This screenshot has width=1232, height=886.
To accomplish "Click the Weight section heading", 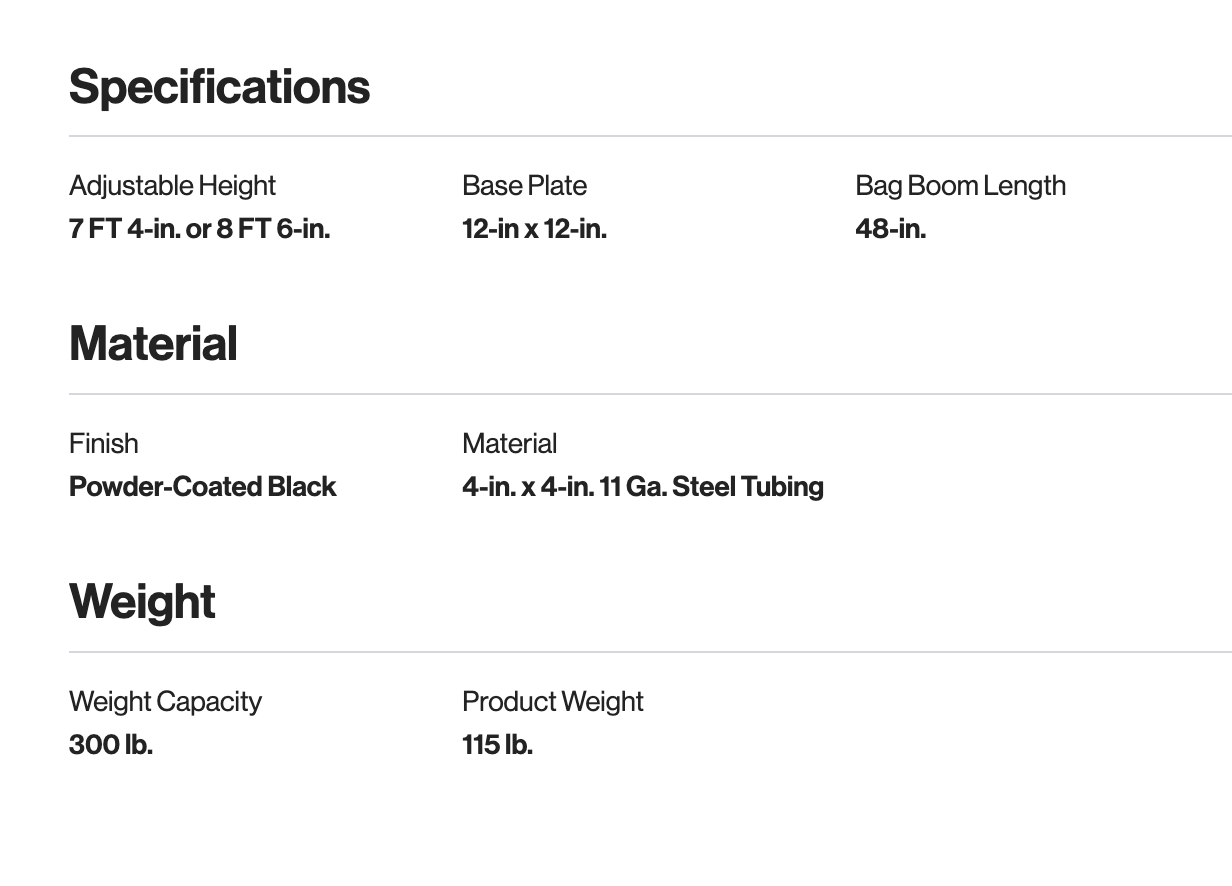I will click(x=142, y=602).
